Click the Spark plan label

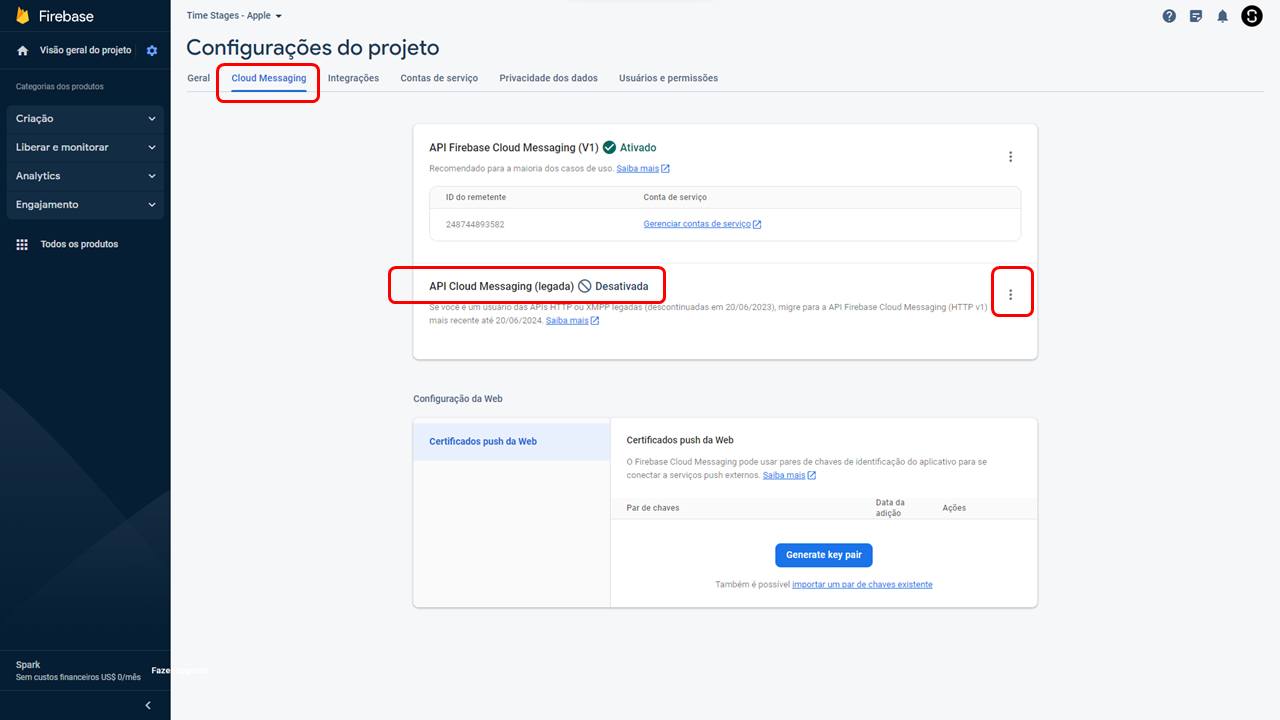click(28, 665)
